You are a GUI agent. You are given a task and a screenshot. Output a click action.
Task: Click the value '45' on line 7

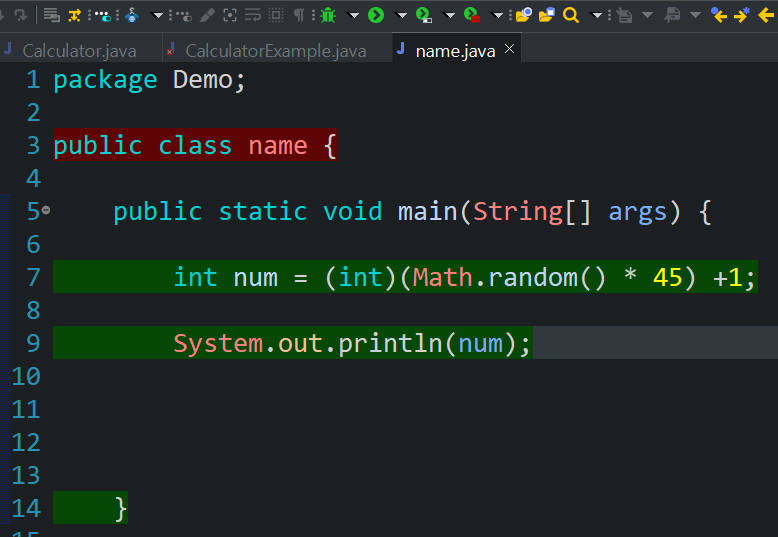(668, 277)
